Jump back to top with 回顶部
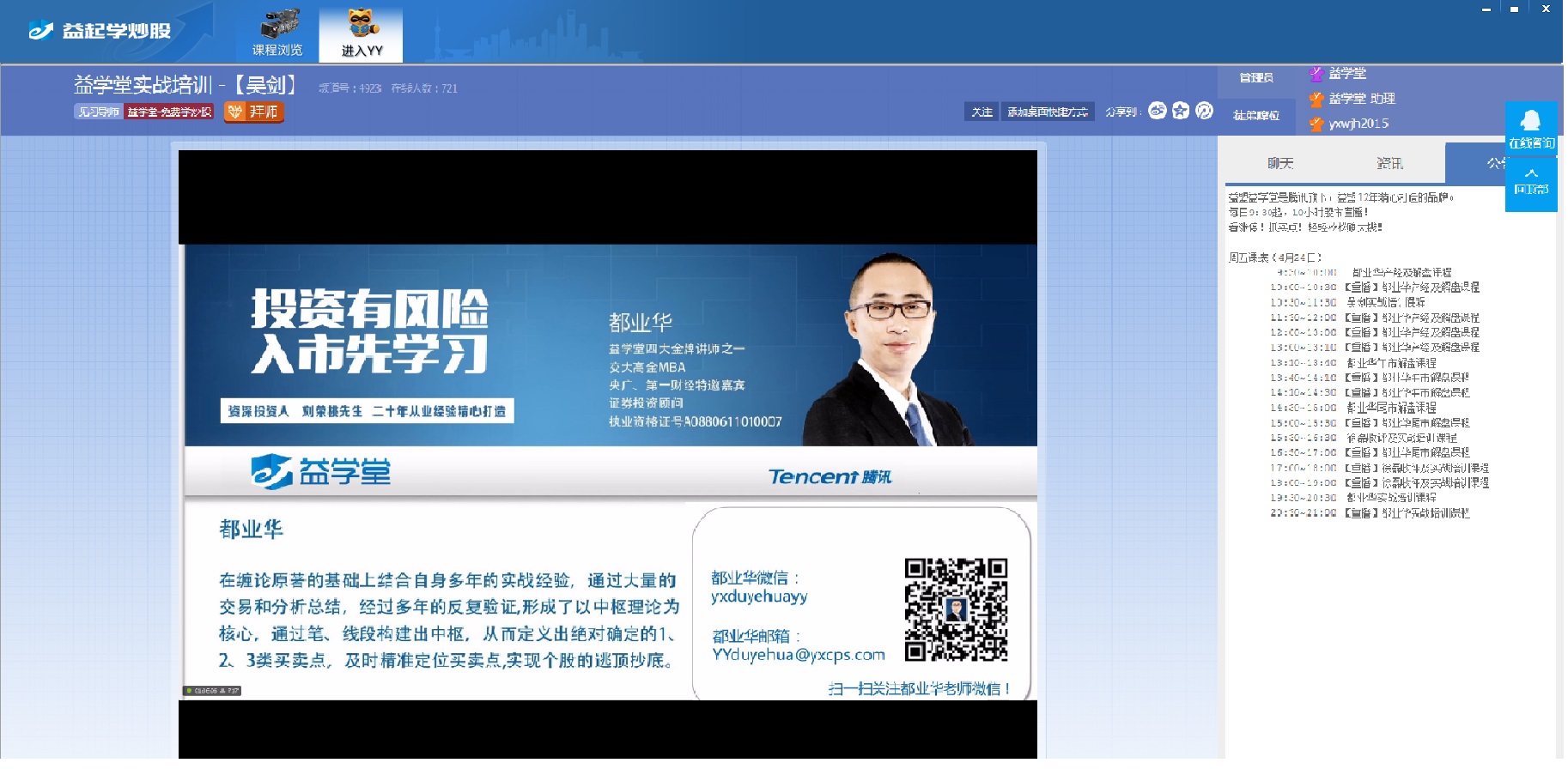 click(1531, 183)
